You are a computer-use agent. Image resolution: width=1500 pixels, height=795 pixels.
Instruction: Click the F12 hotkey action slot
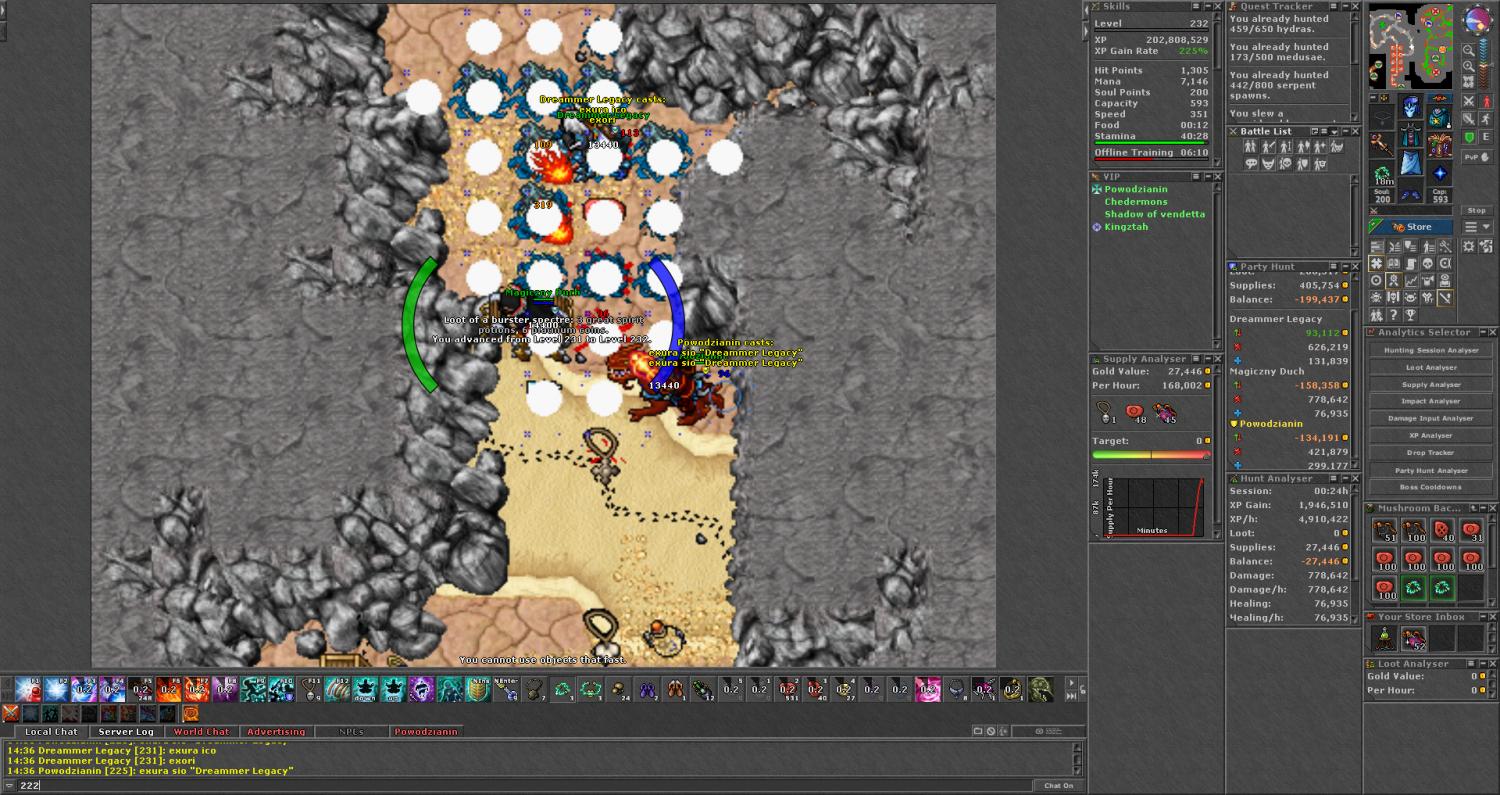click(x=338, y=689)
